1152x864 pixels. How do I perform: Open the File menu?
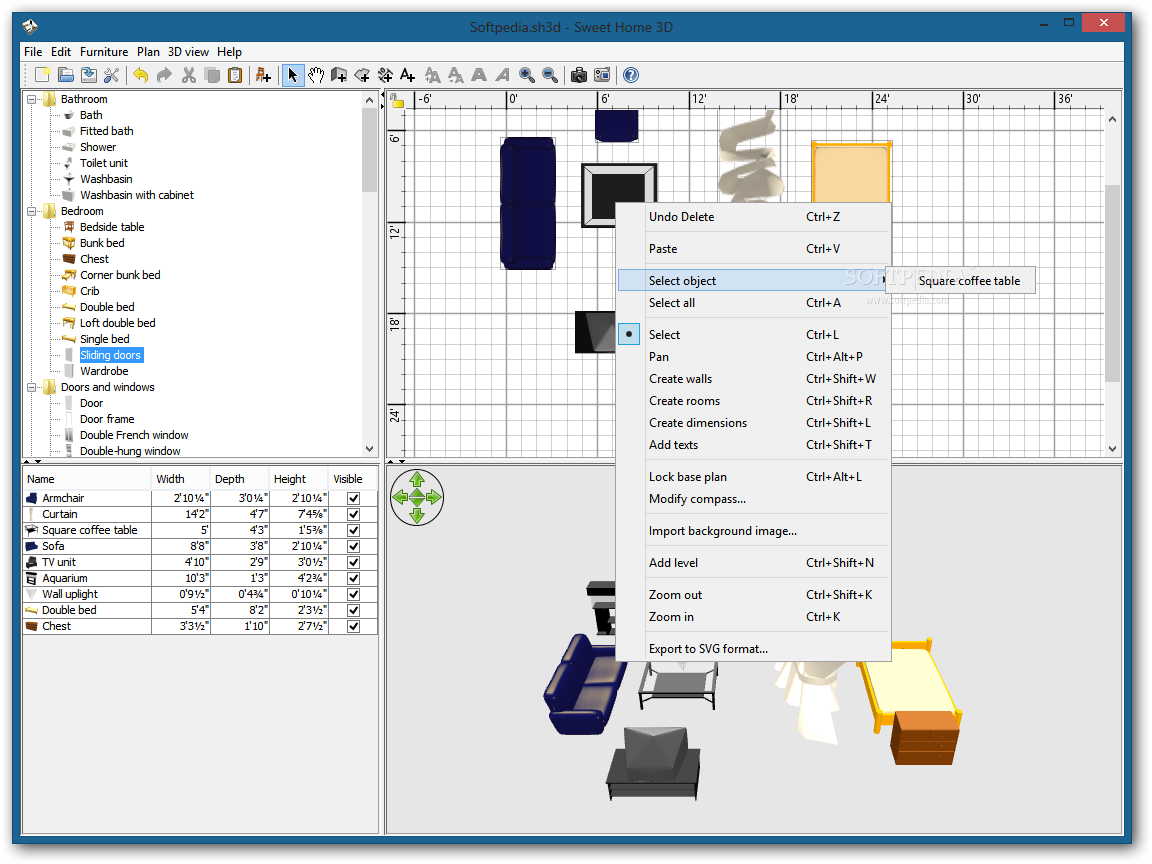tap(33, 51)
